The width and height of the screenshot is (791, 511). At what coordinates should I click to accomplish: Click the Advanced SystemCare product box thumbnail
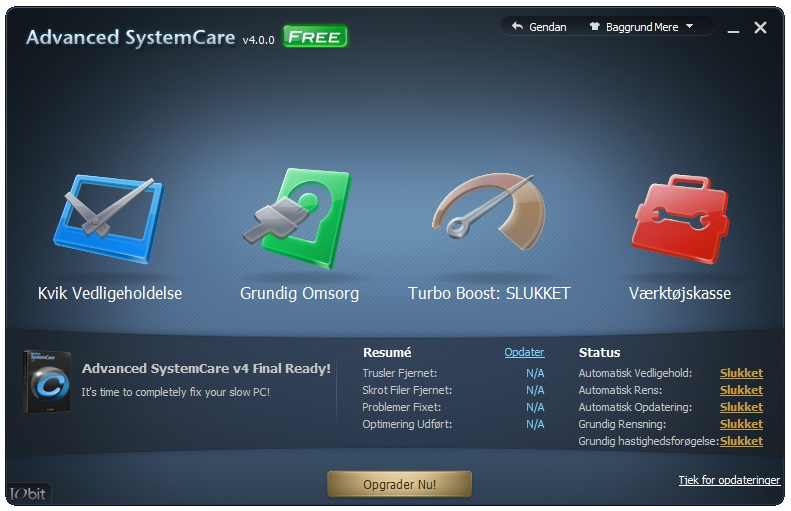click(x=46, y=382)
